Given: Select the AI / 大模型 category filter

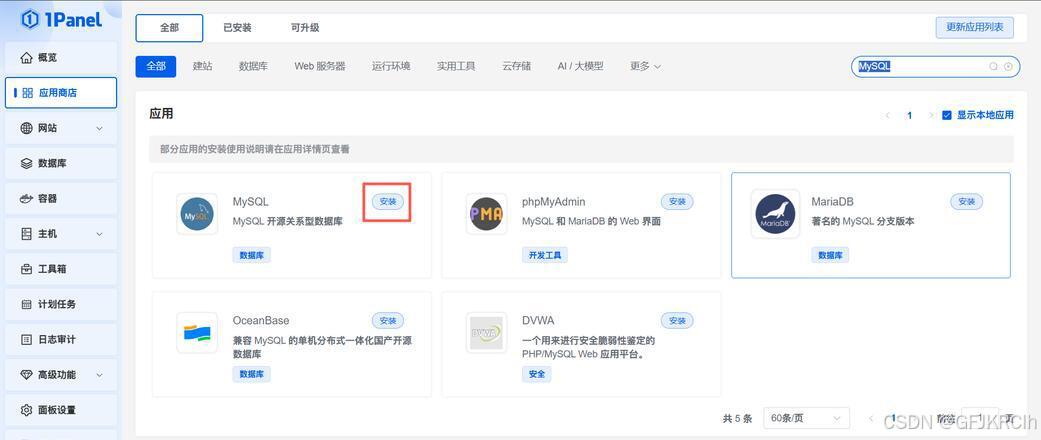Looking at the screenshot, I should (x=580, y=66).
